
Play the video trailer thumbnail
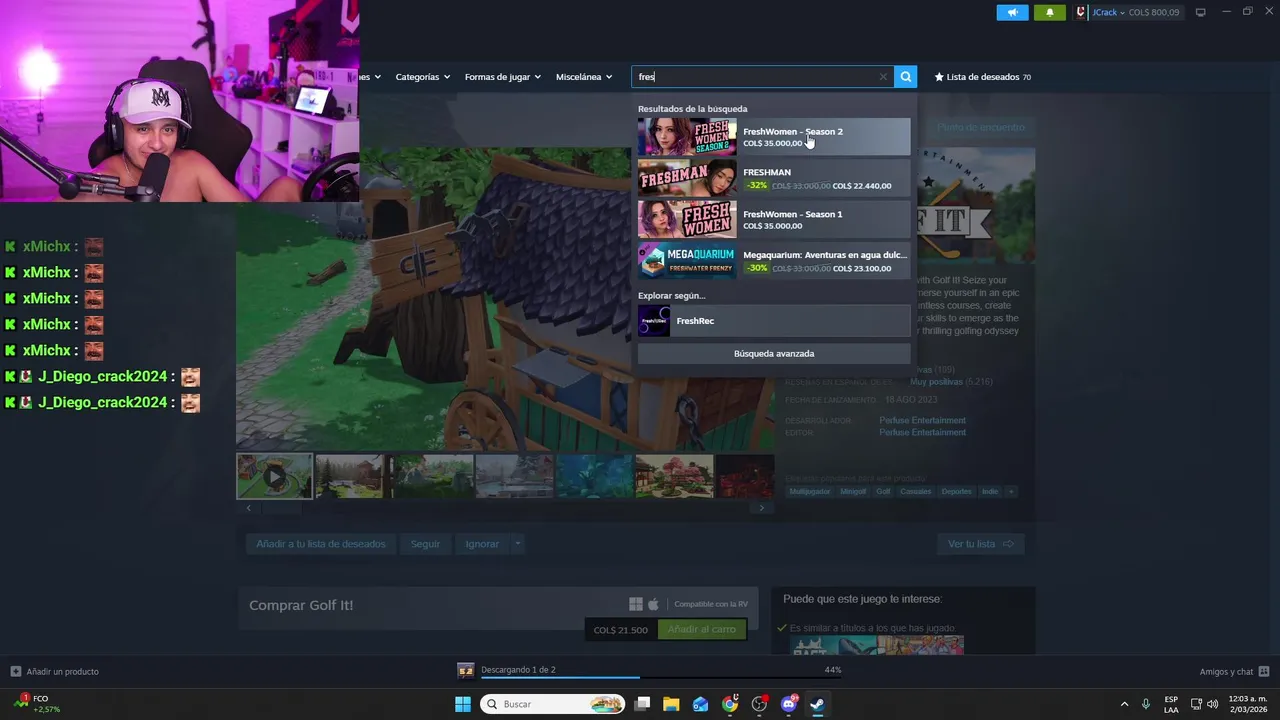tap(274, 476)
